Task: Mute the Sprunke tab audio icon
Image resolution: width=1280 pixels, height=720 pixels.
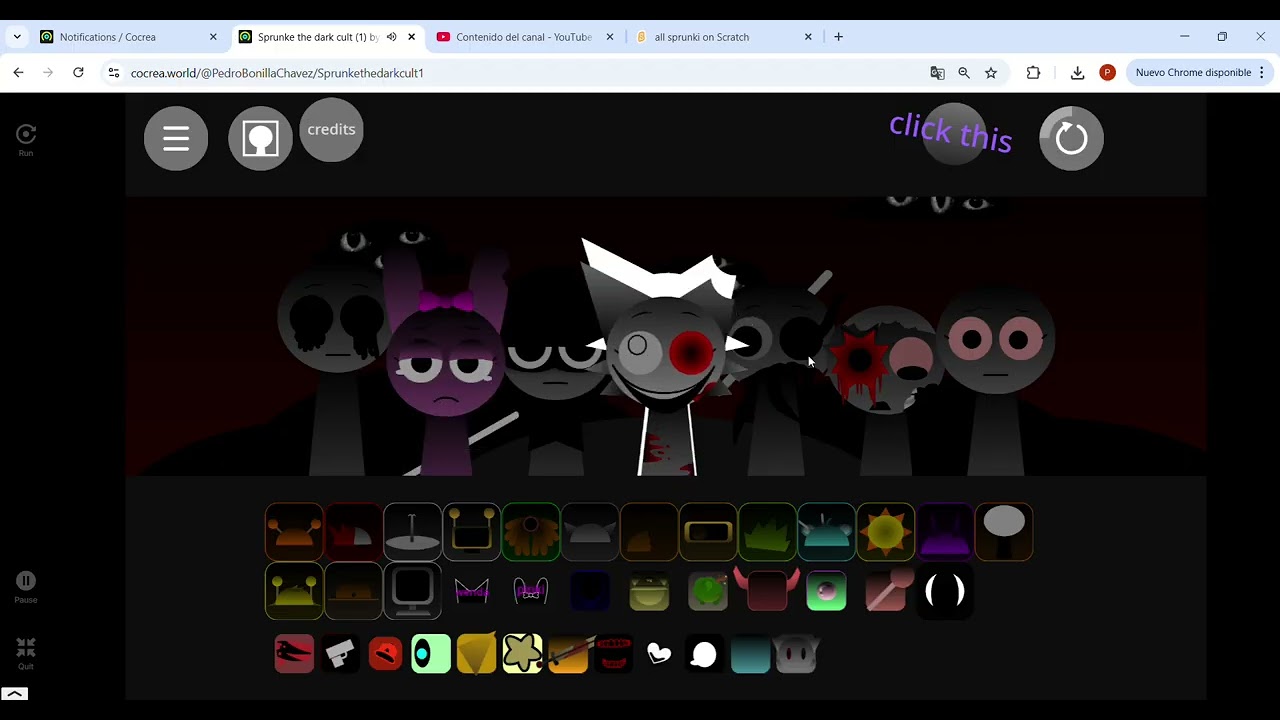Action: (392, 37)
